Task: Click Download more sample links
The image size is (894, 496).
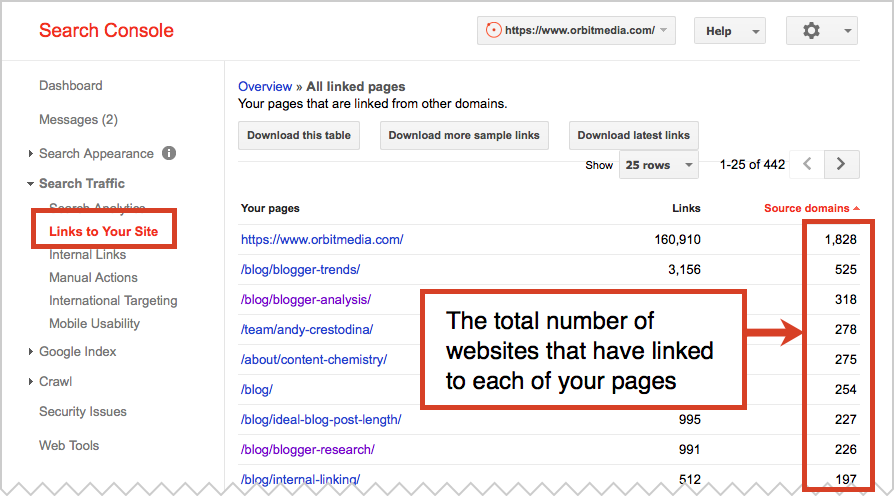Action: [464, 135]
